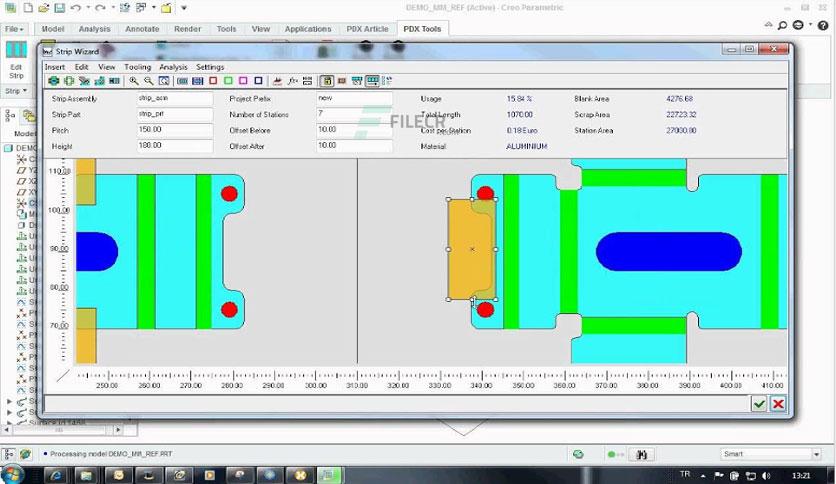Click the zoom out magnifier icon

coord(149,81)
